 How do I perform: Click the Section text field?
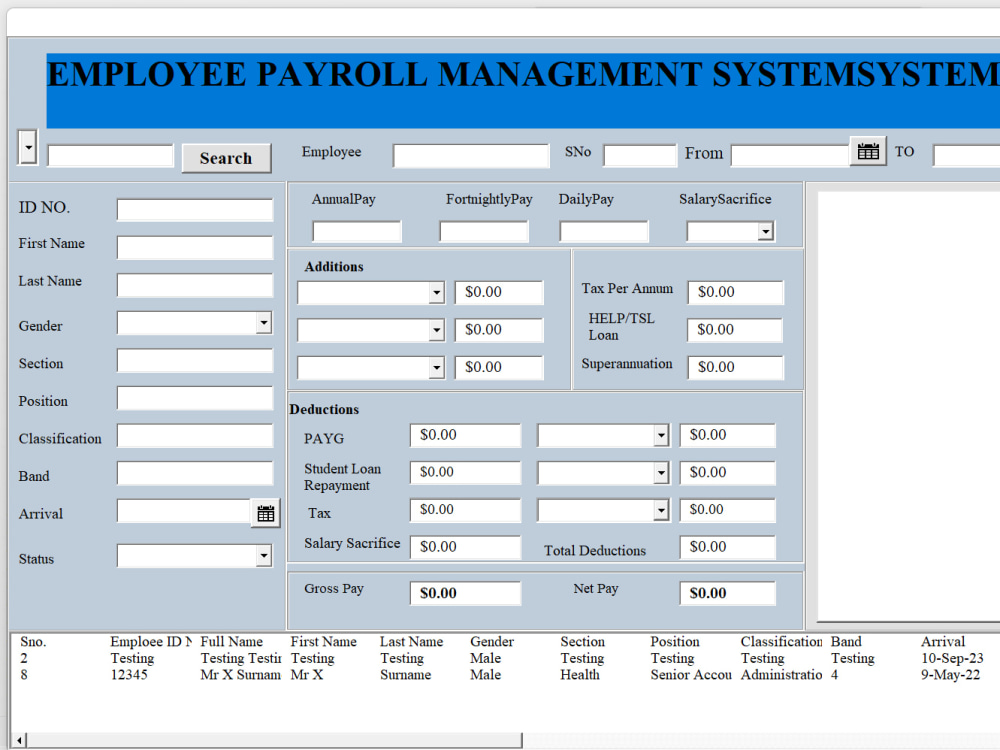195,360
